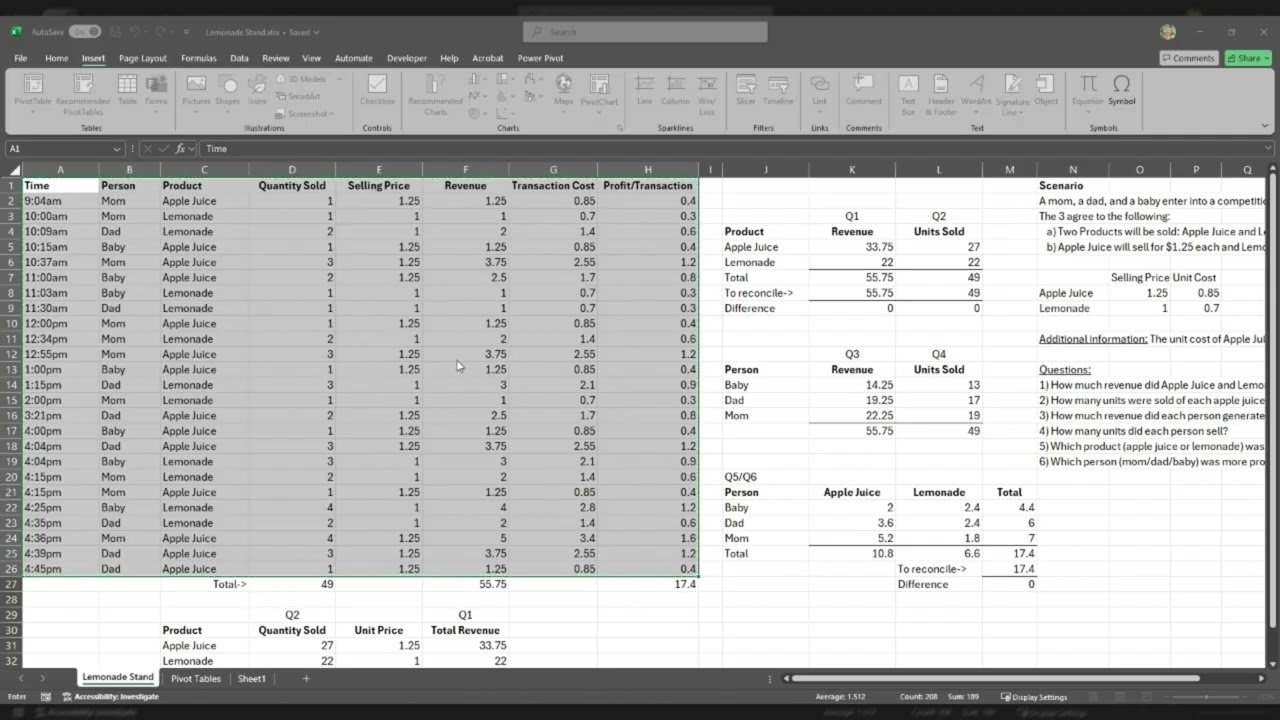Select the Transaction Cost header cell
Image resolution: width=1280 pixels, height=720 pixels.
click(x=553, y=185)
